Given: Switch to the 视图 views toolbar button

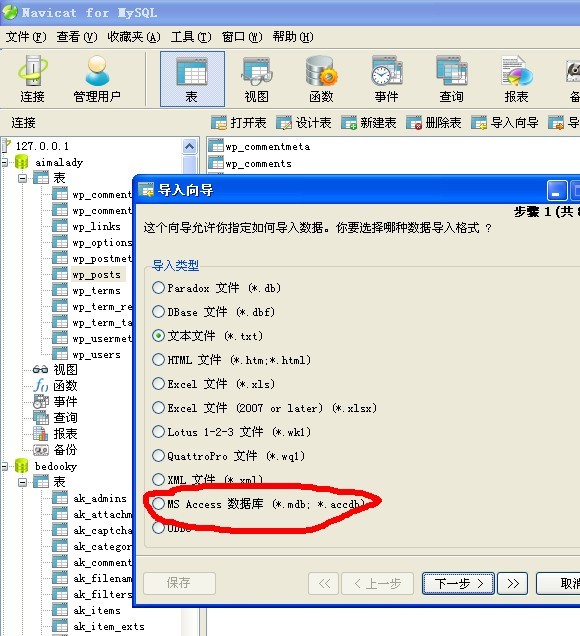Looking at the screenshot, I should point(256,79).
